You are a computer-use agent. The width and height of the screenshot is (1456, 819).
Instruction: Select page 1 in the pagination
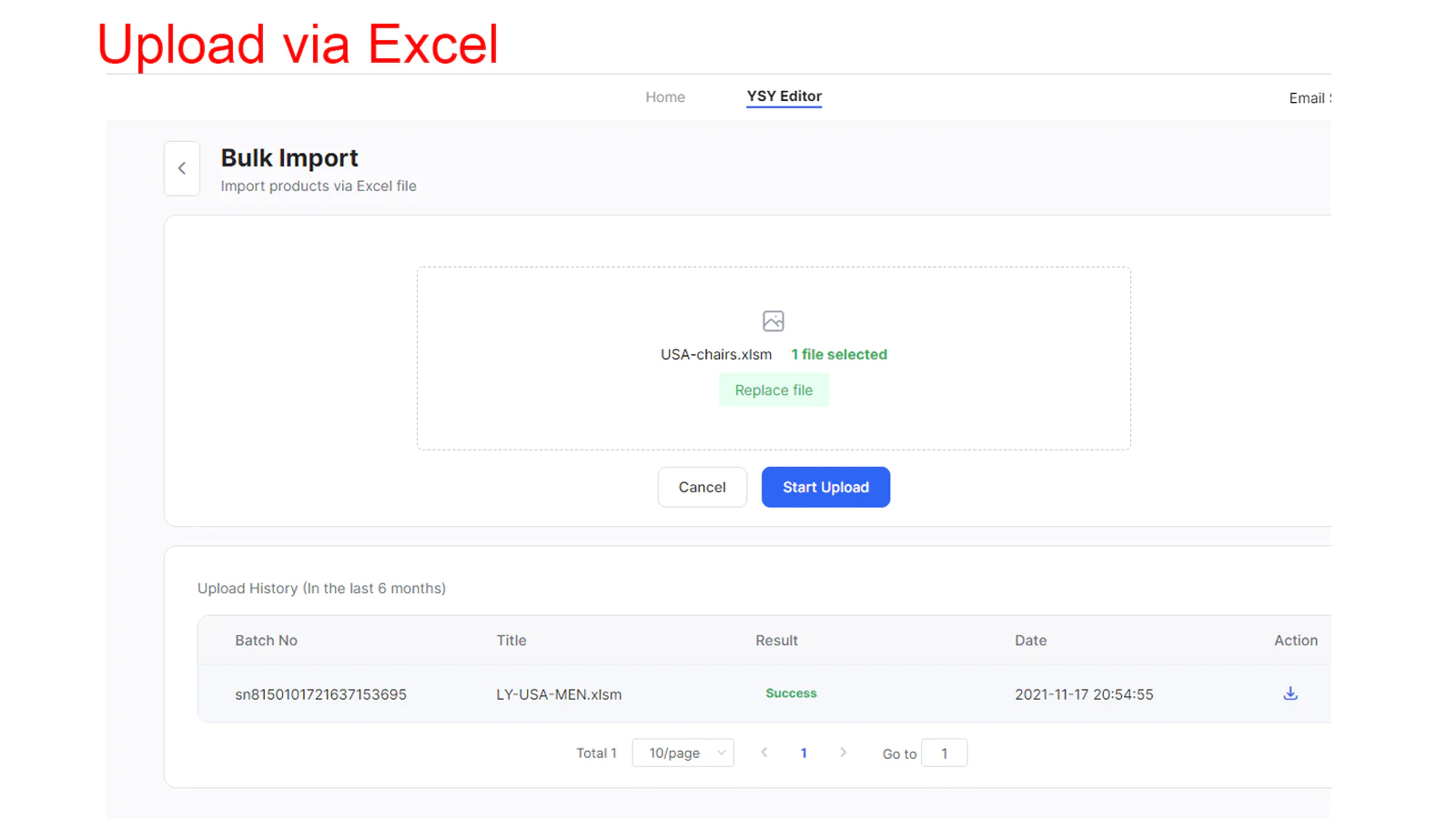804,753
